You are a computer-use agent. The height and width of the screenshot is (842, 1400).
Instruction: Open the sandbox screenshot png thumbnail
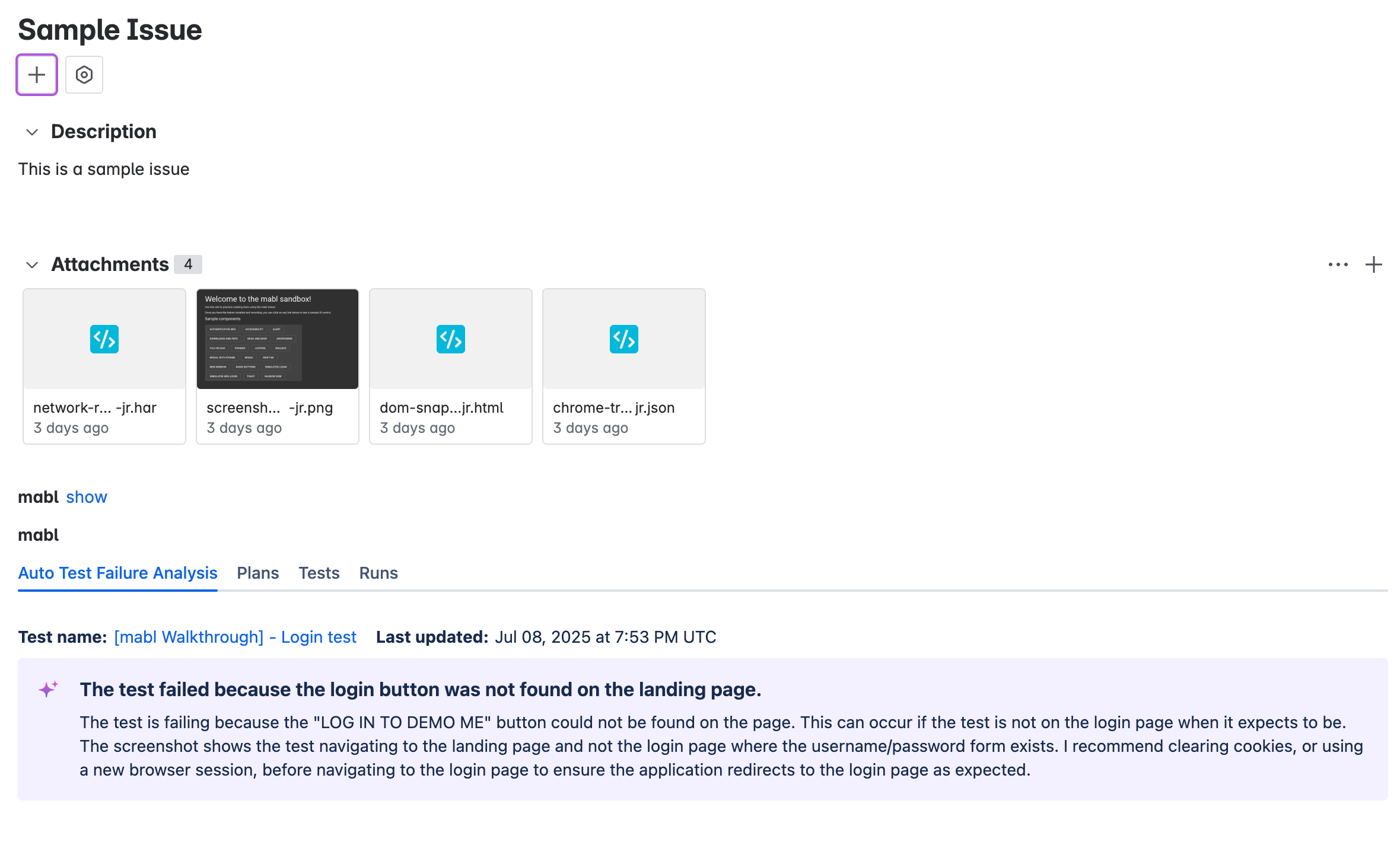277,339
